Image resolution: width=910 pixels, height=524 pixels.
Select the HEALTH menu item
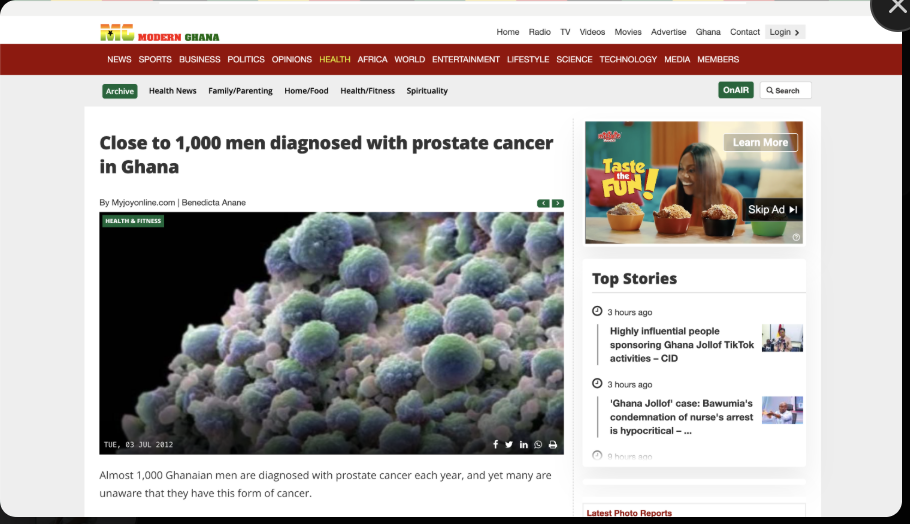335,59
